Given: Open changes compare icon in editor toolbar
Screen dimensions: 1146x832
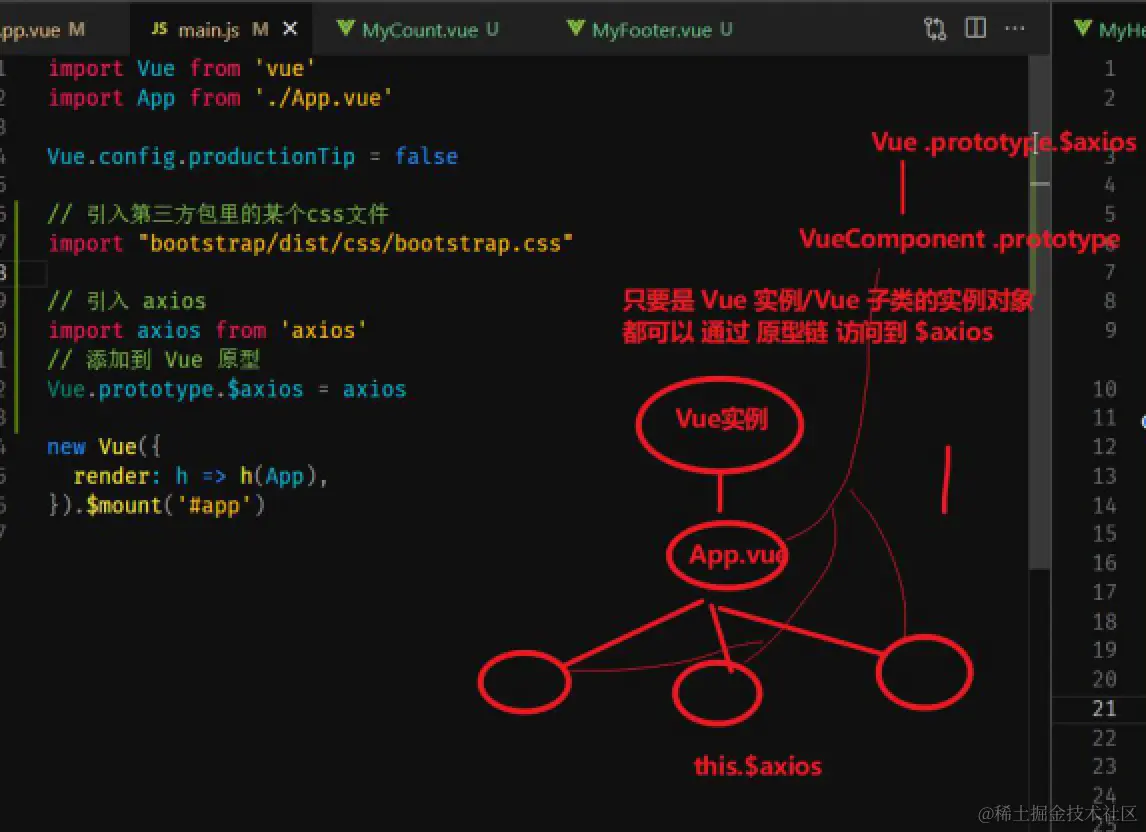Looking at the screenshot, I should pos(935,29).
